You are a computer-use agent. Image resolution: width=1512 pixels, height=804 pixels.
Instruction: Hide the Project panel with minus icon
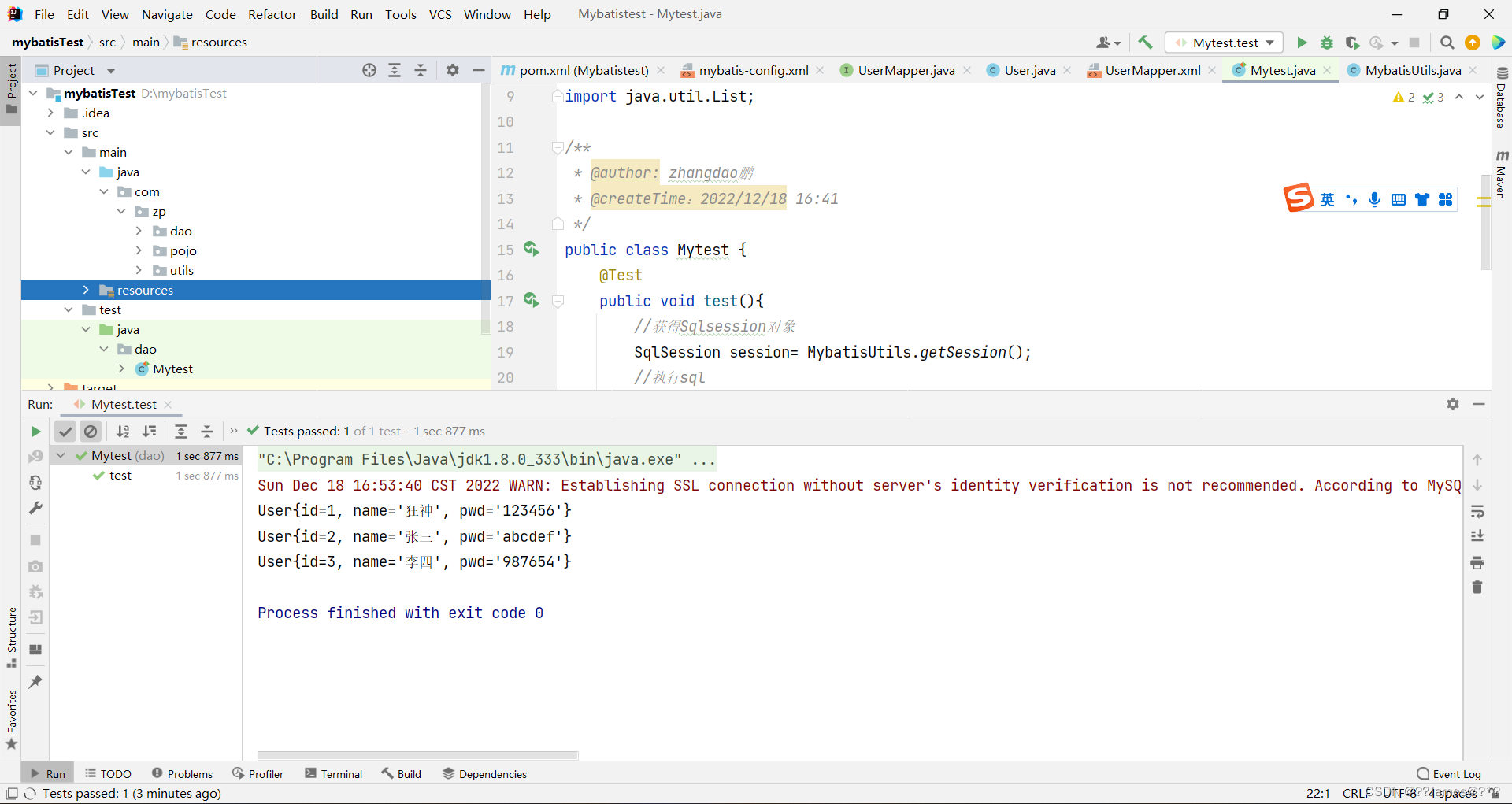pyautogui.click(x=478, y=70)
